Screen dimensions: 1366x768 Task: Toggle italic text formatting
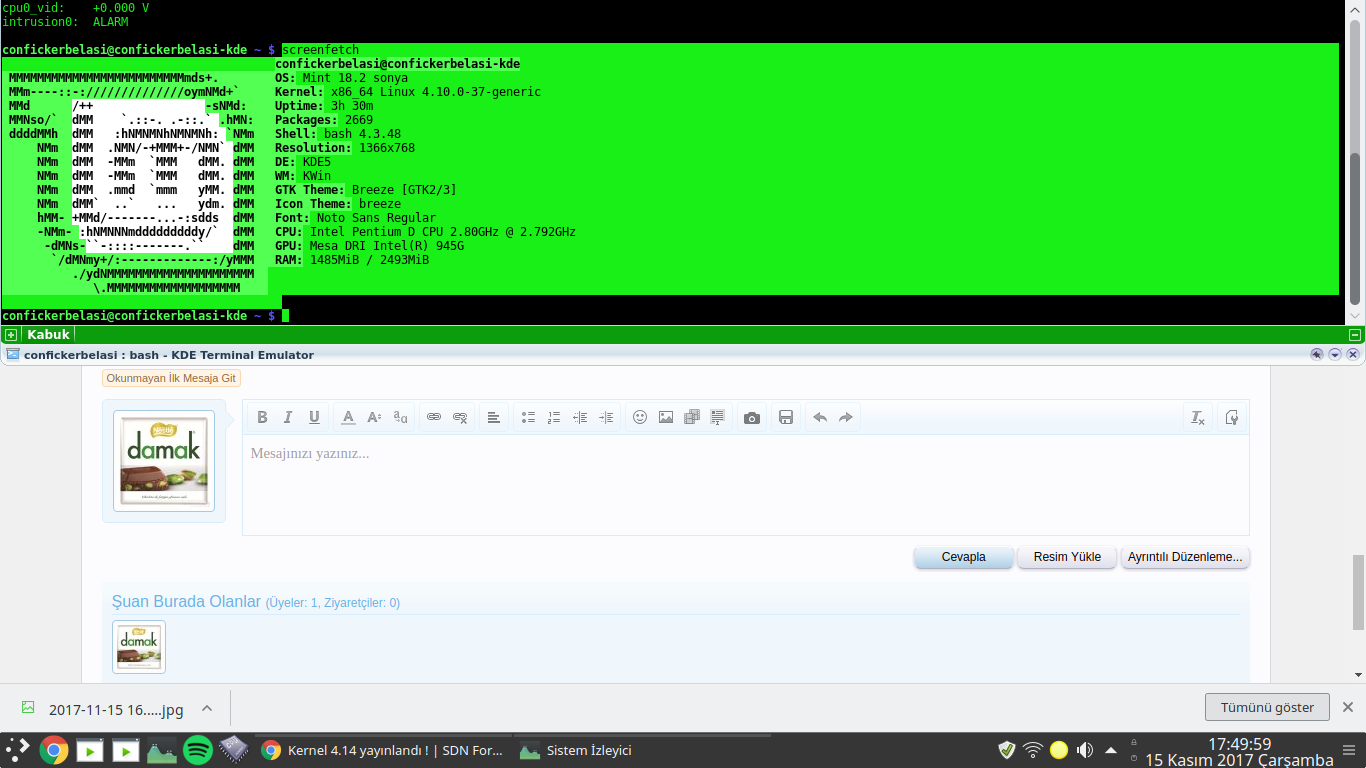pos(288,417)
